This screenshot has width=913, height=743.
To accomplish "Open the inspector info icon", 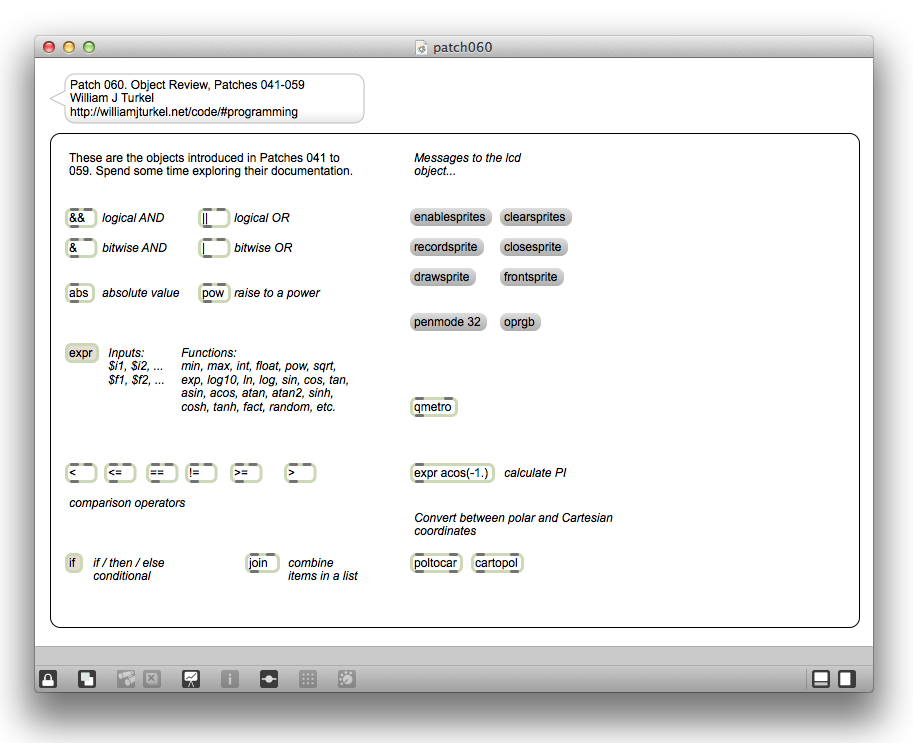I will pos(230,679).
